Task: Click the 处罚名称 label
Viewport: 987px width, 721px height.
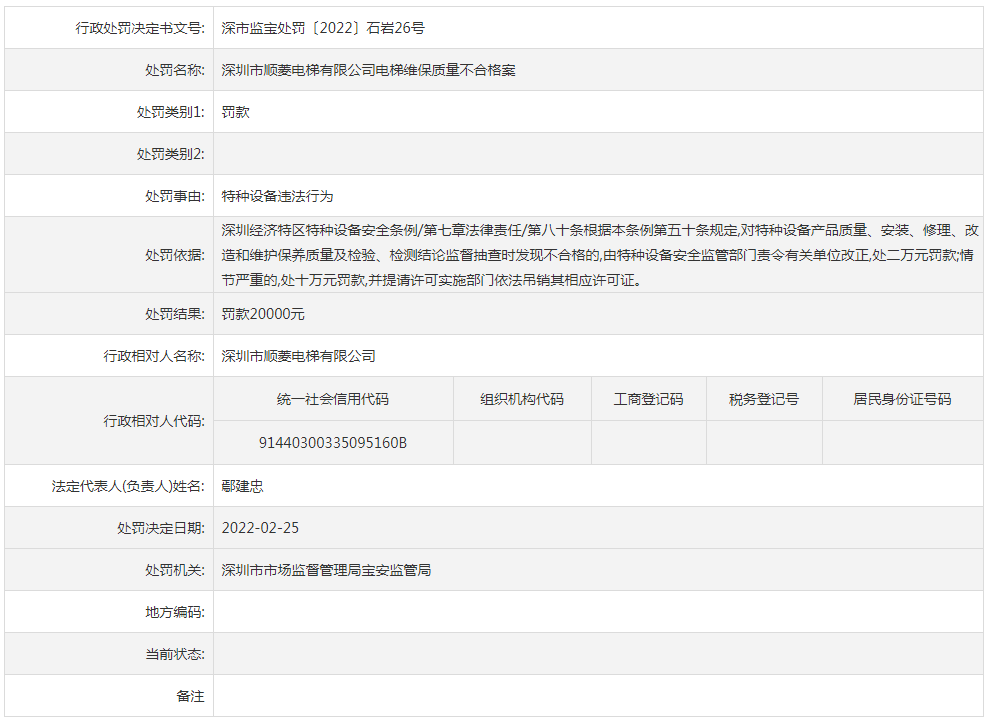Action: coord(174,70)
